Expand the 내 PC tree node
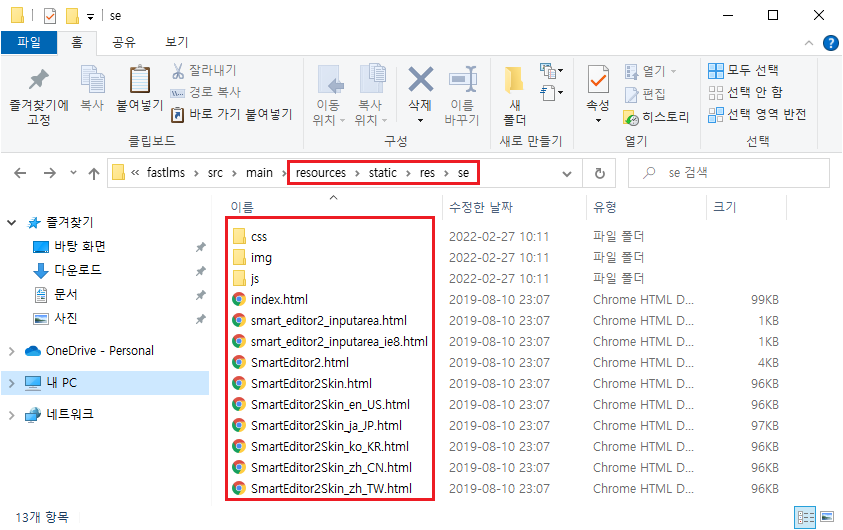Image resolution: width=843 pixels, height=530 pixels. [x=11, y=383]
